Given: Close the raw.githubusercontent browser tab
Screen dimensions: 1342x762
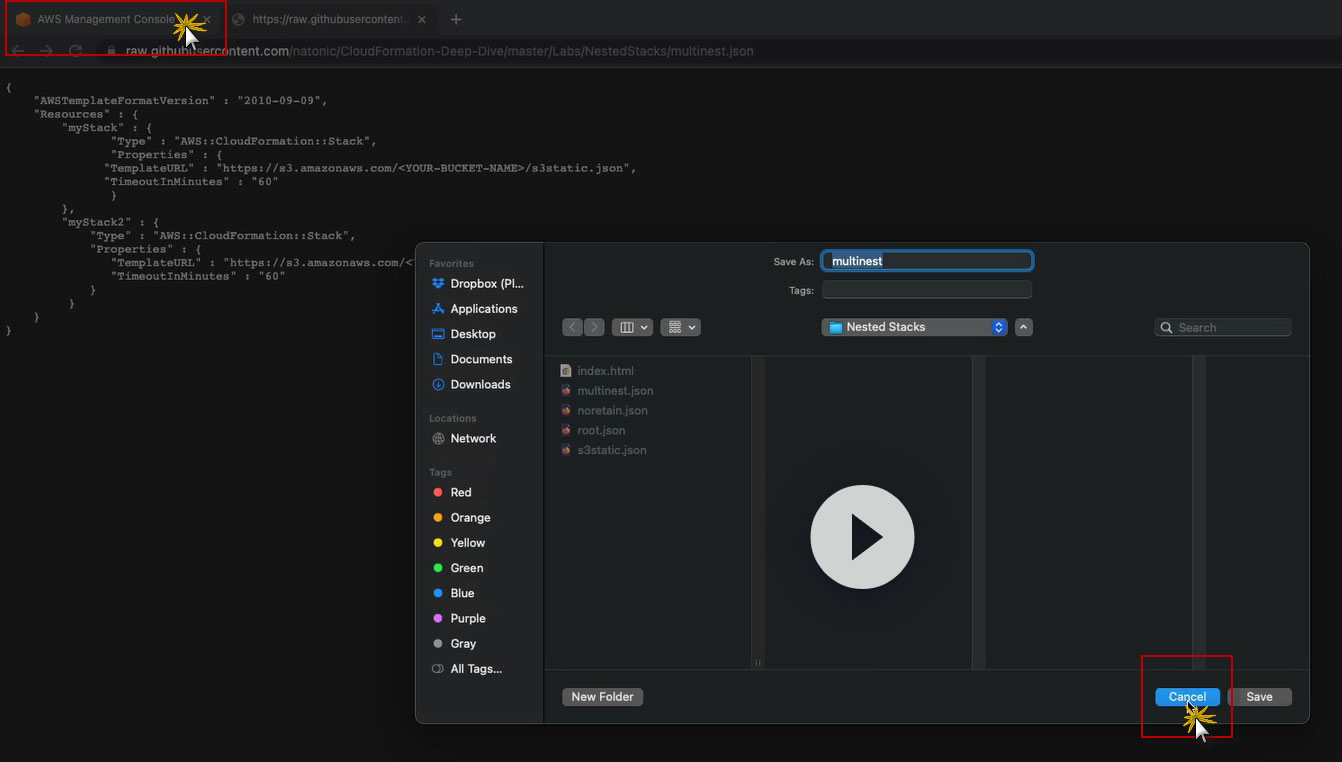Looking at the screenshot, I should [x=422, y=19].
